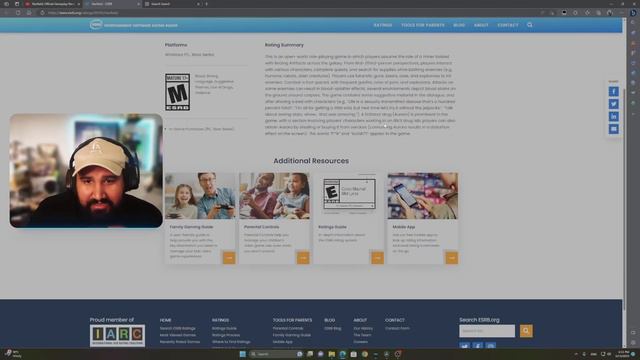Open the ESRB logo in the site header
This screenshot has height=360, width=640.
pyautogui.click(x=133, y=25)
